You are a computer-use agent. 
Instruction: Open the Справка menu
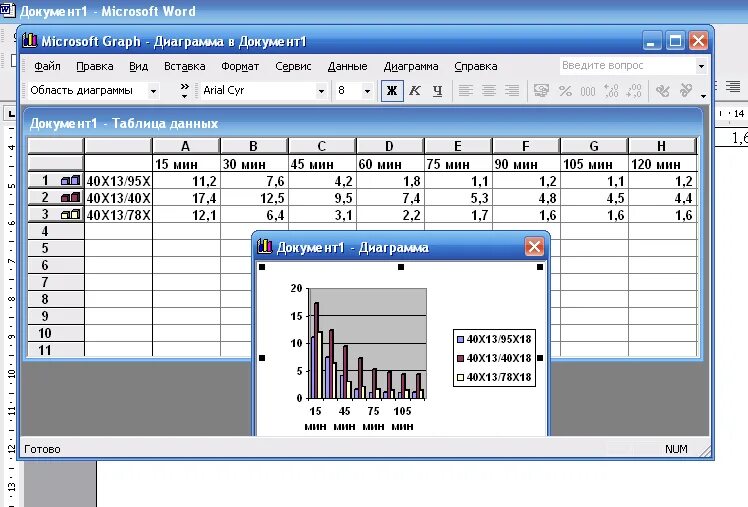(x=476, y=66)
